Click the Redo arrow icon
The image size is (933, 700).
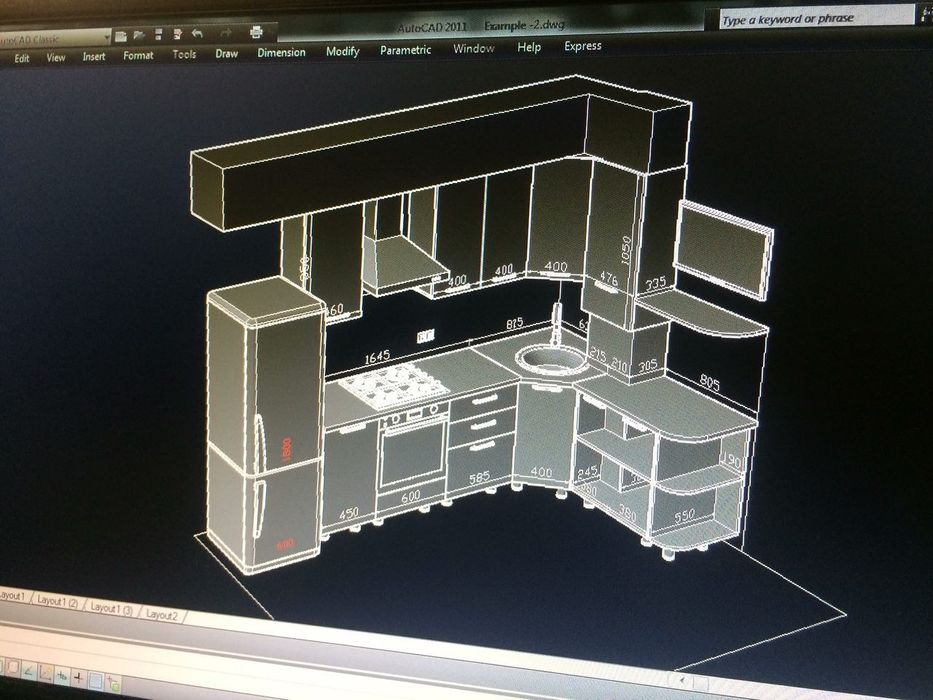click(x=226, y=33)
